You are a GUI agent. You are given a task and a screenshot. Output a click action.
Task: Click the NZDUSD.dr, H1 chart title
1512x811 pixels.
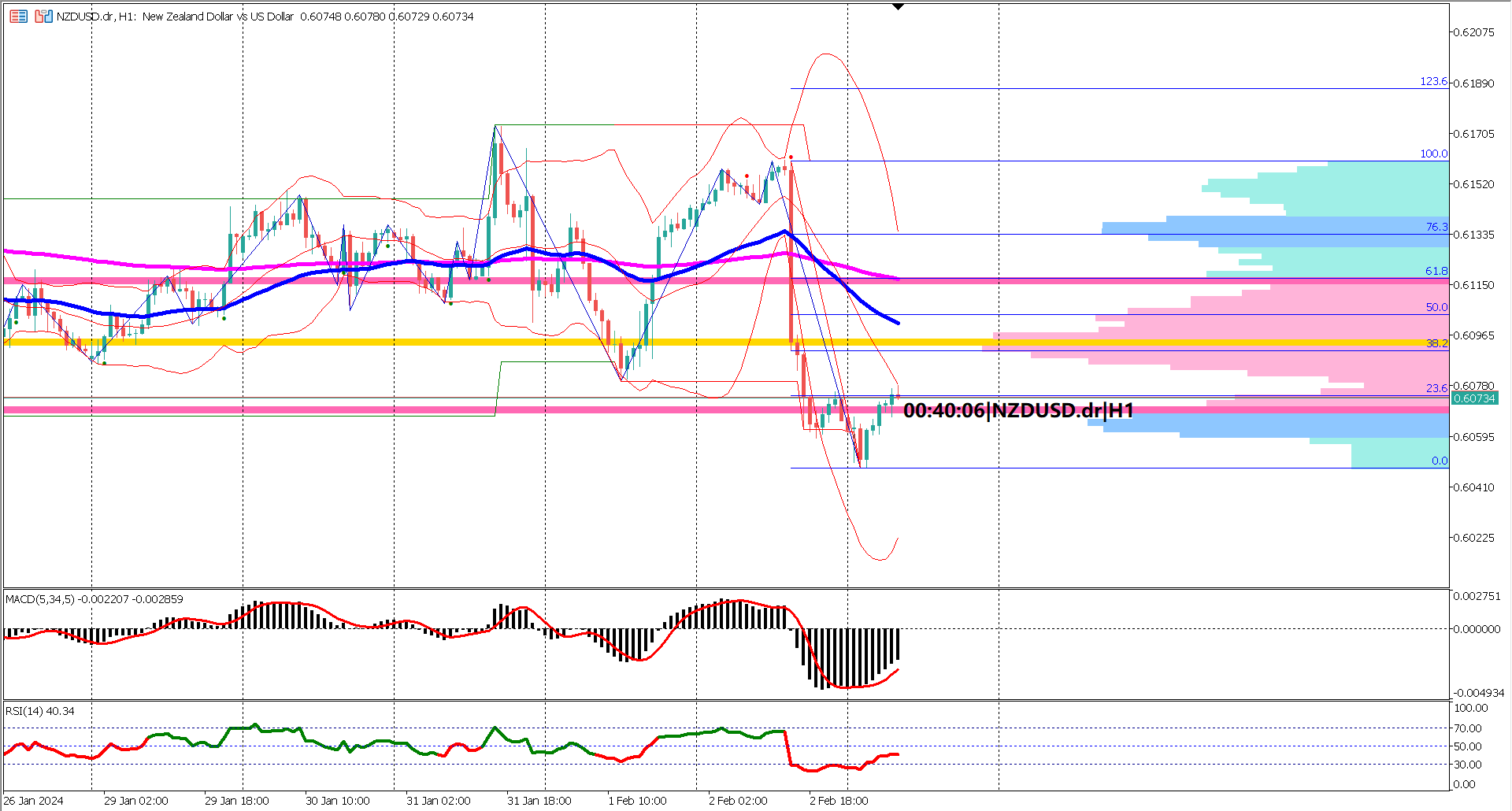pyautogui.click(x=94, y=16)
